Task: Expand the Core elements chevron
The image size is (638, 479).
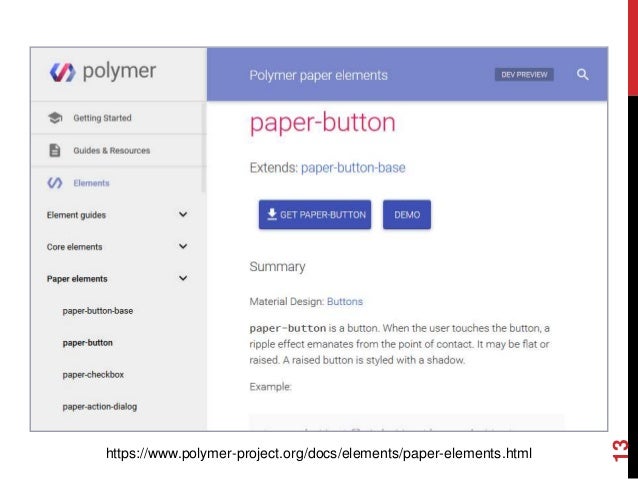Action: [x=183, y=246]
